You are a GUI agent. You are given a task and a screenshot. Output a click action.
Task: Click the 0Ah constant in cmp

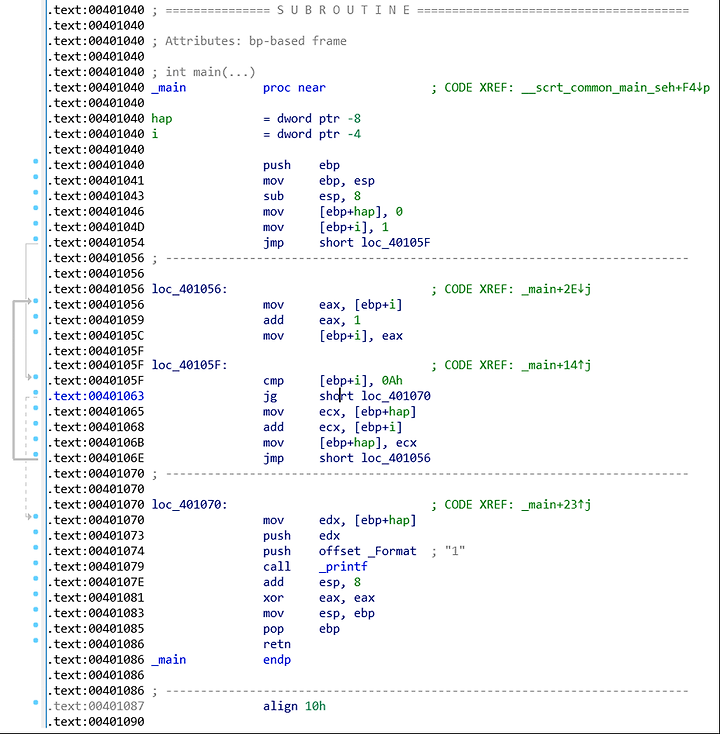(x=392, y=380)
